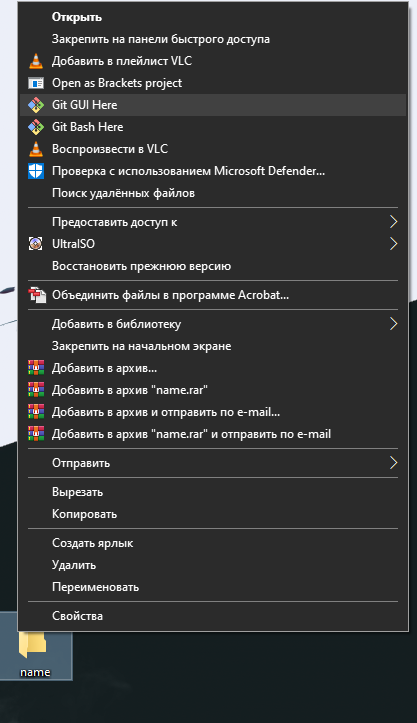This screenshot has width=417, height=723.
Task: Expand the Добавить в библиотеку submenu arrow
Action: click(393, 324)
